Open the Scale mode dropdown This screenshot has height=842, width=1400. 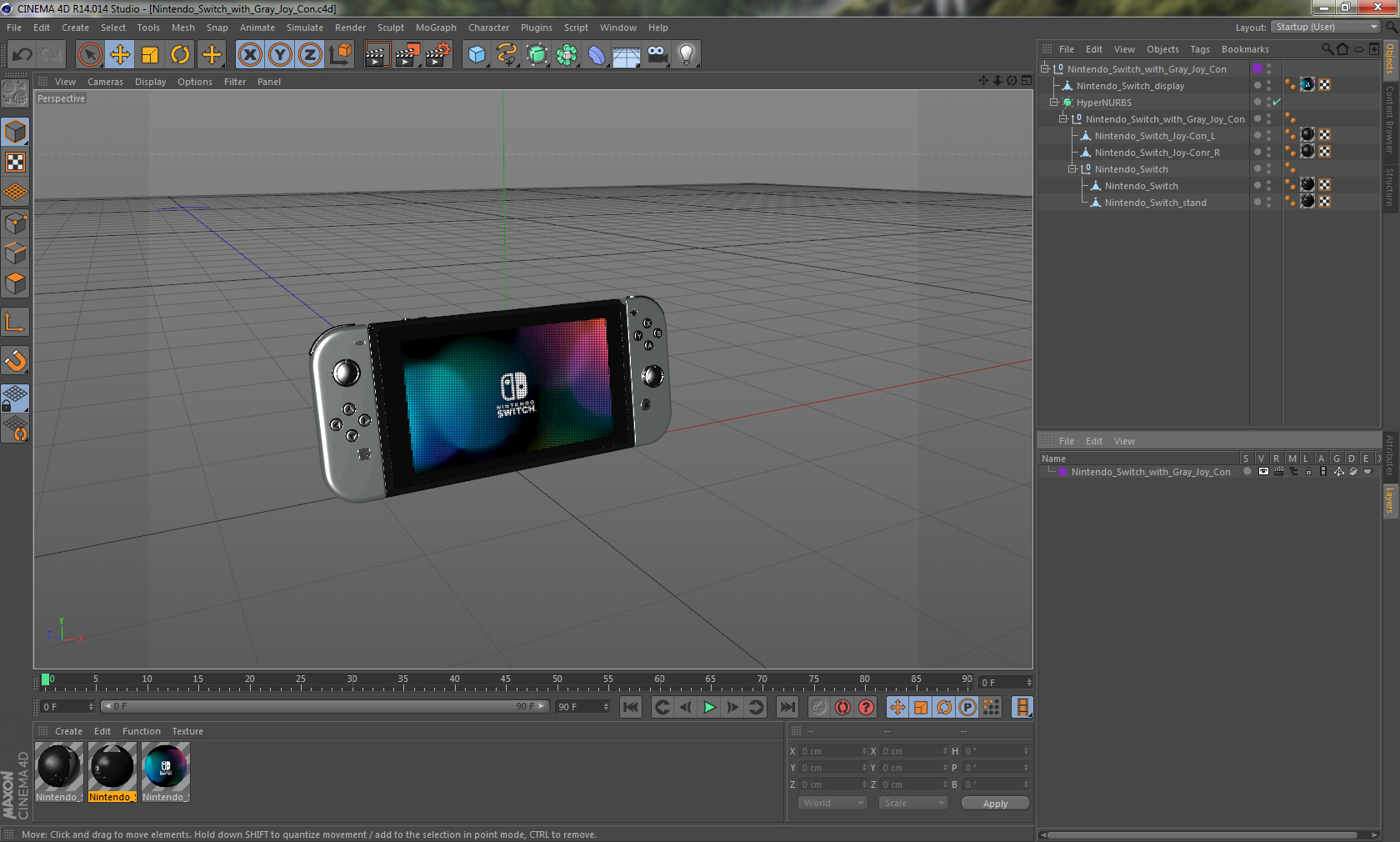pos(913,803)
